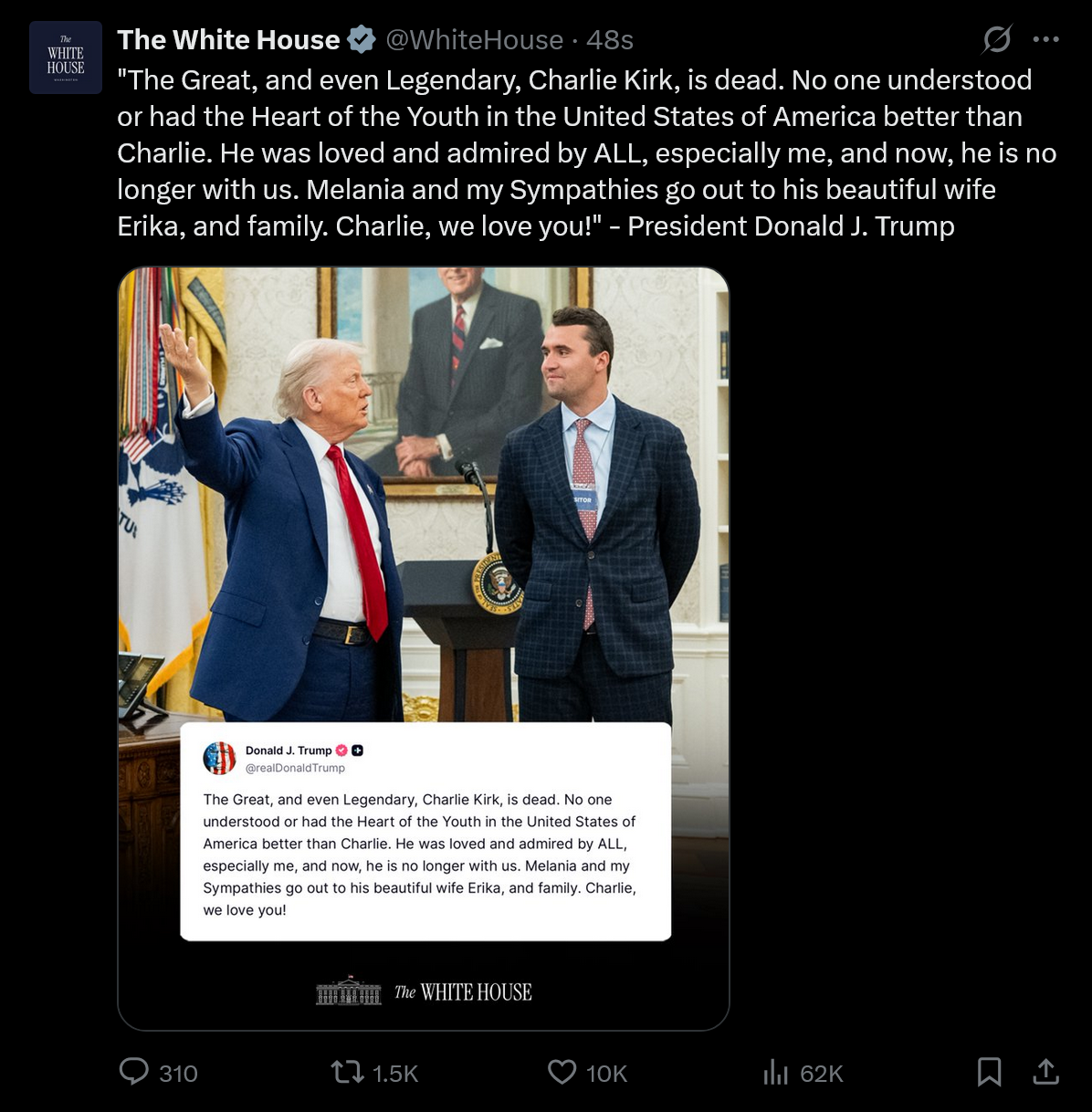
Task: Open the share upload icon
Action: [x=1045, y=1072]
